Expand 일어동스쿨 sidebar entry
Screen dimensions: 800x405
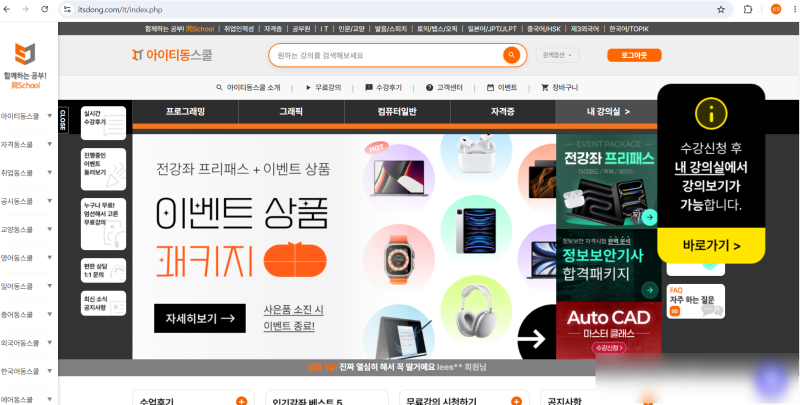click(49, 286)
